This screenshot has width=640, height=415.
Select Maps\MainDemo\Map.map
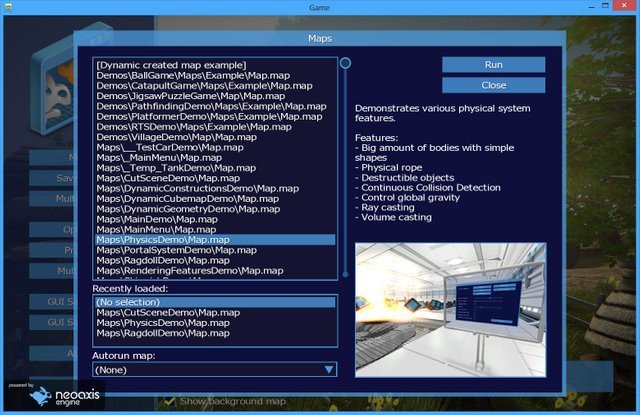click(x=215, y=219)
